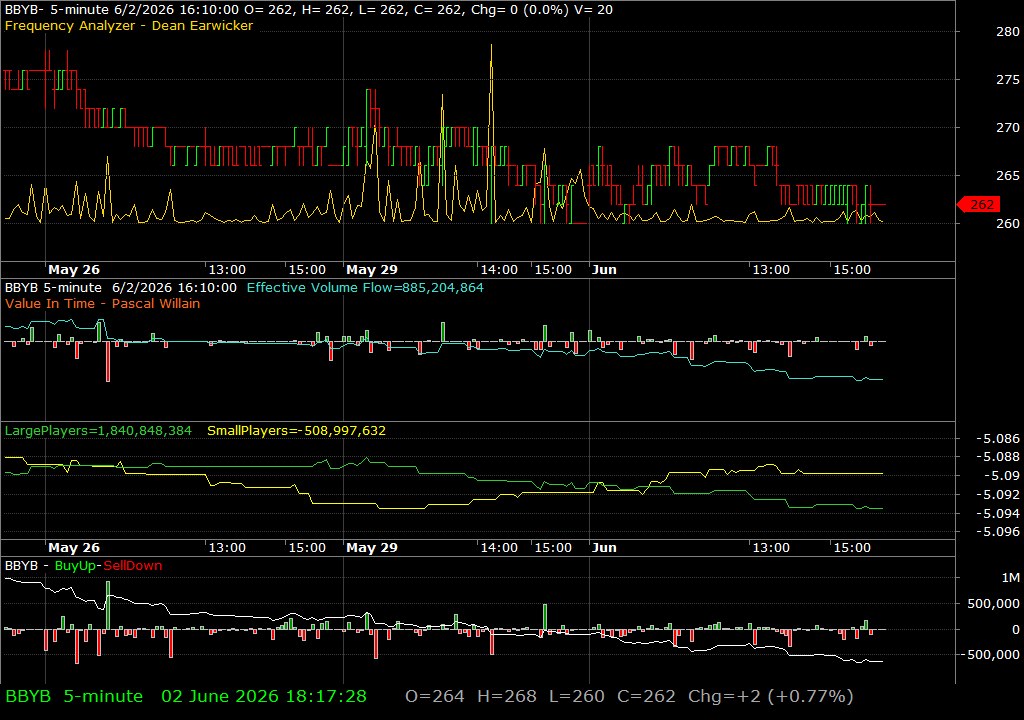Select May 29 on the lower time axis above BuyUp panel

(372, 548)
